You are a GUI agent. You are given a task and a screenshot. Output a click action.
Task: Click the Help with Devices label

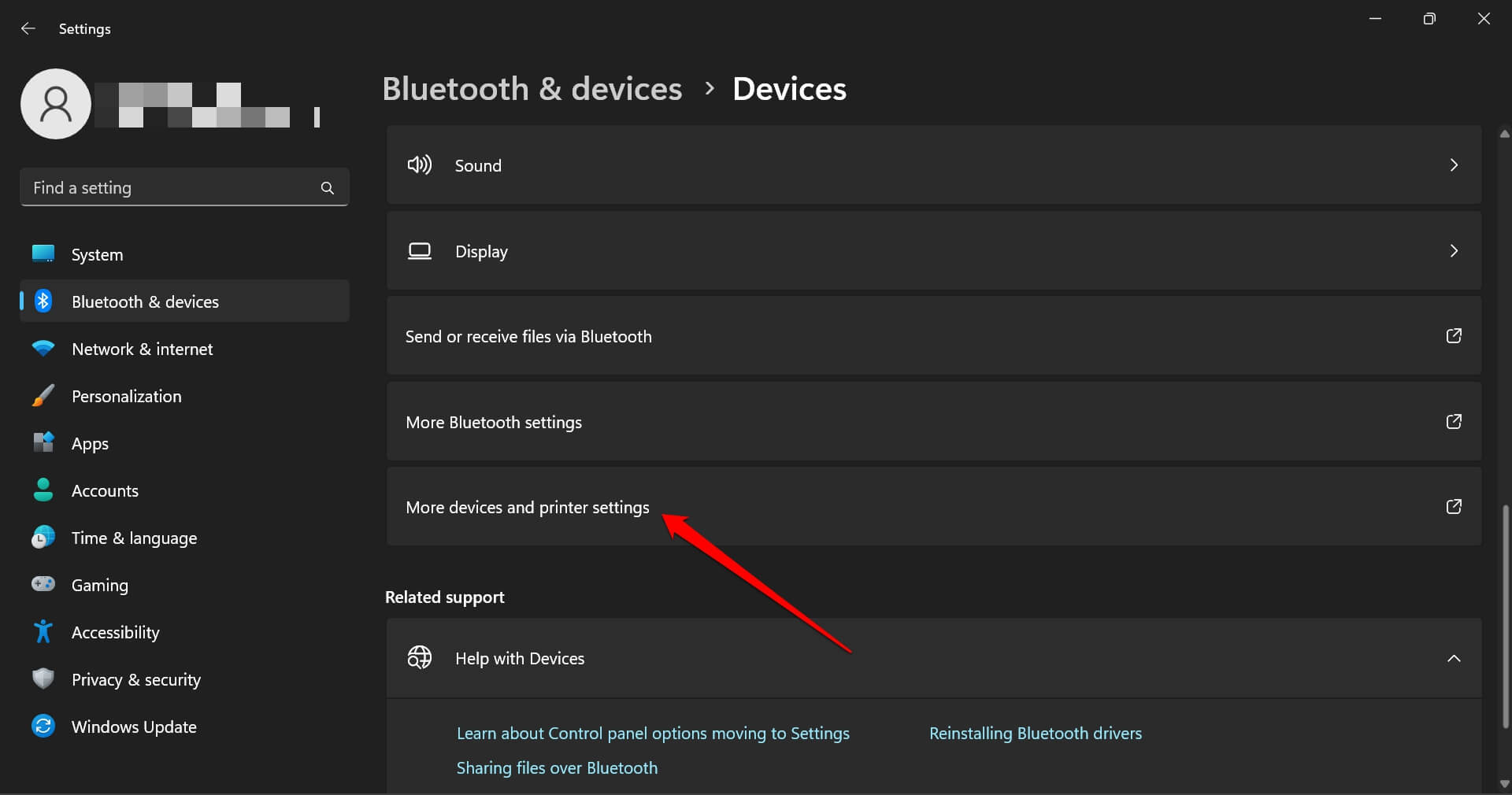tap(520, 658)
